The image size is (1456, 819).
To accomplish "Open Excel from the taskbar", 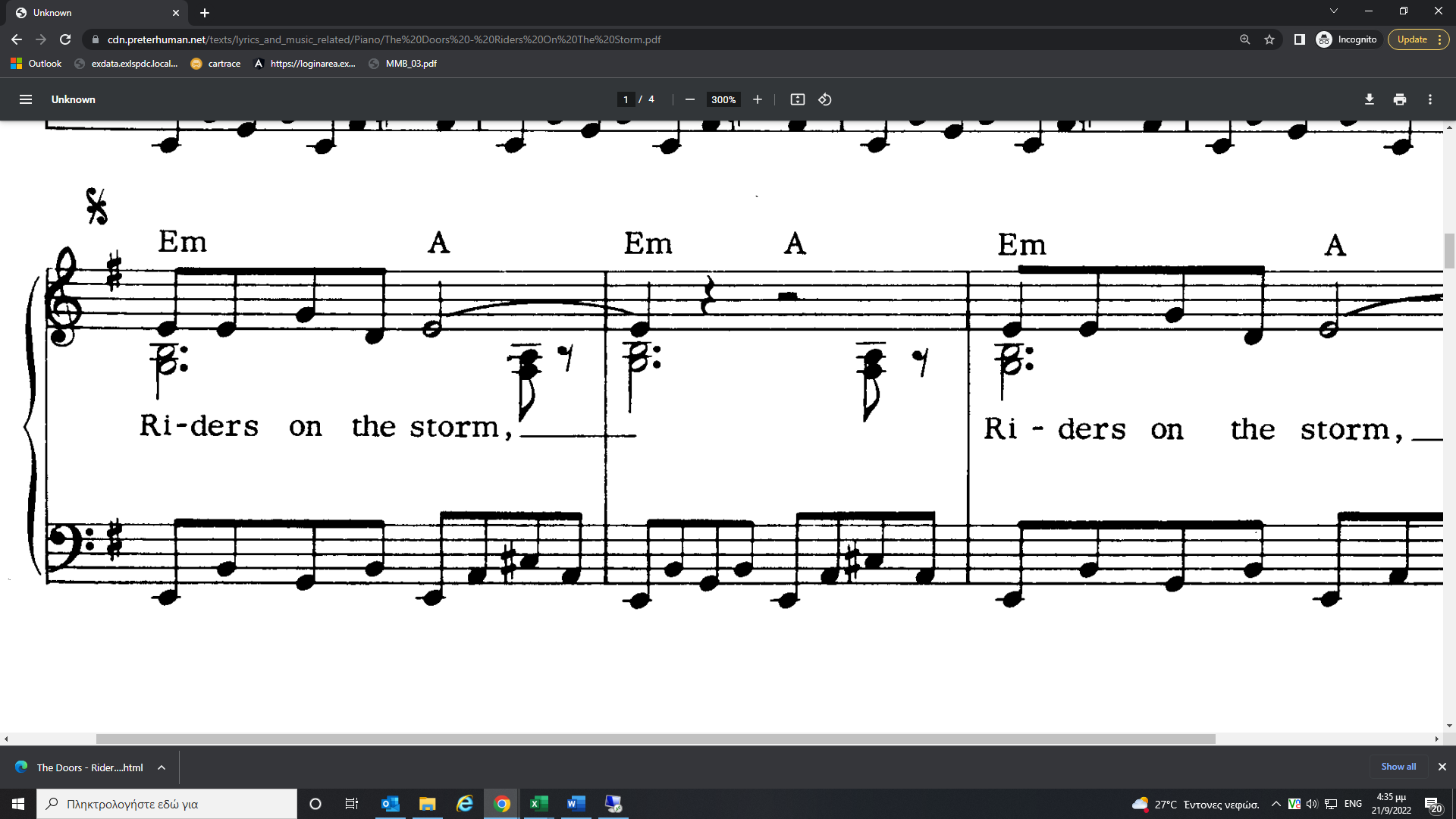I will pyautogui.click(x=538, y=804).
